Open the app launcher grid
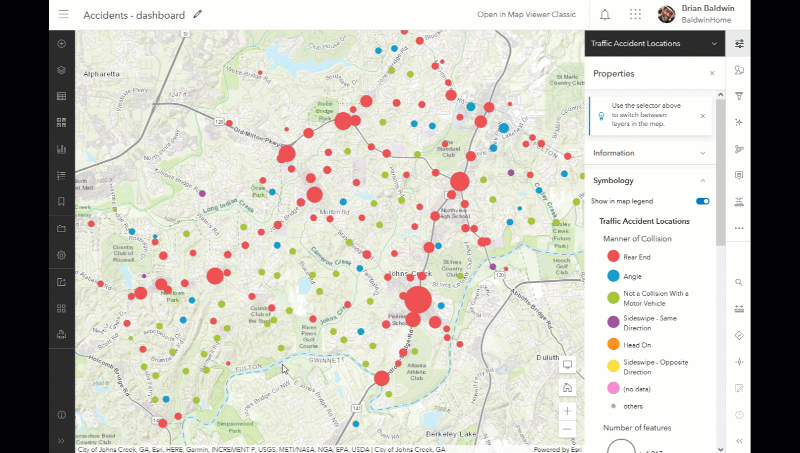The image size is (800, 453). click(x=635, y=14)
